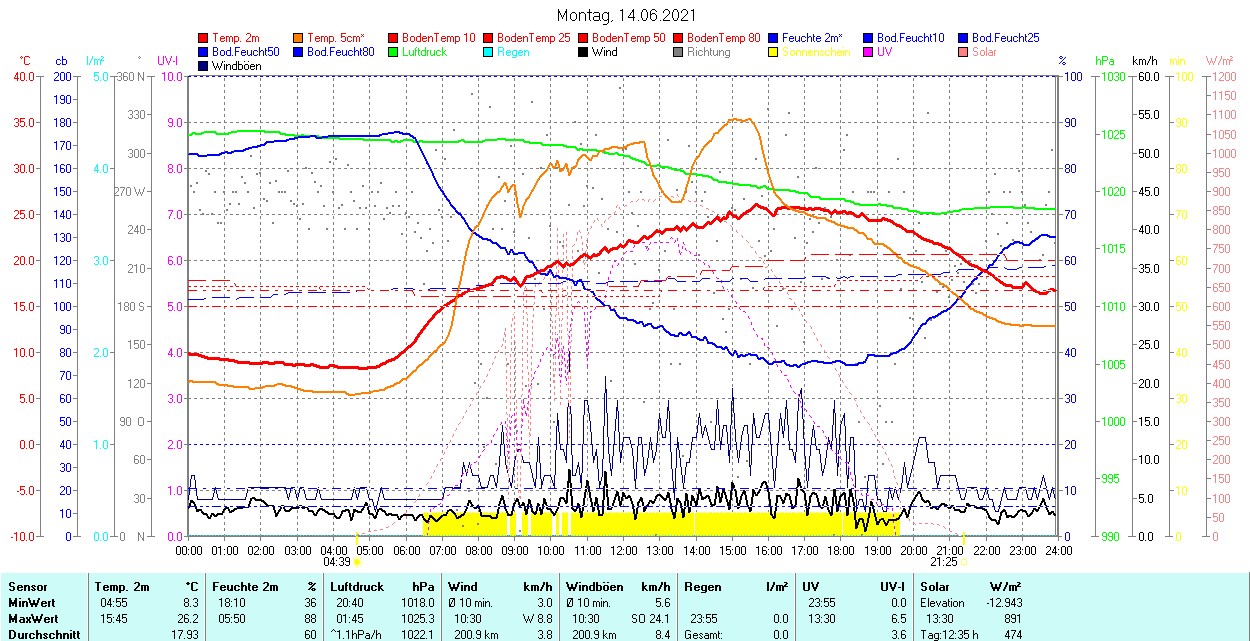Select the magenta UV legend swatch

point(867,52)
